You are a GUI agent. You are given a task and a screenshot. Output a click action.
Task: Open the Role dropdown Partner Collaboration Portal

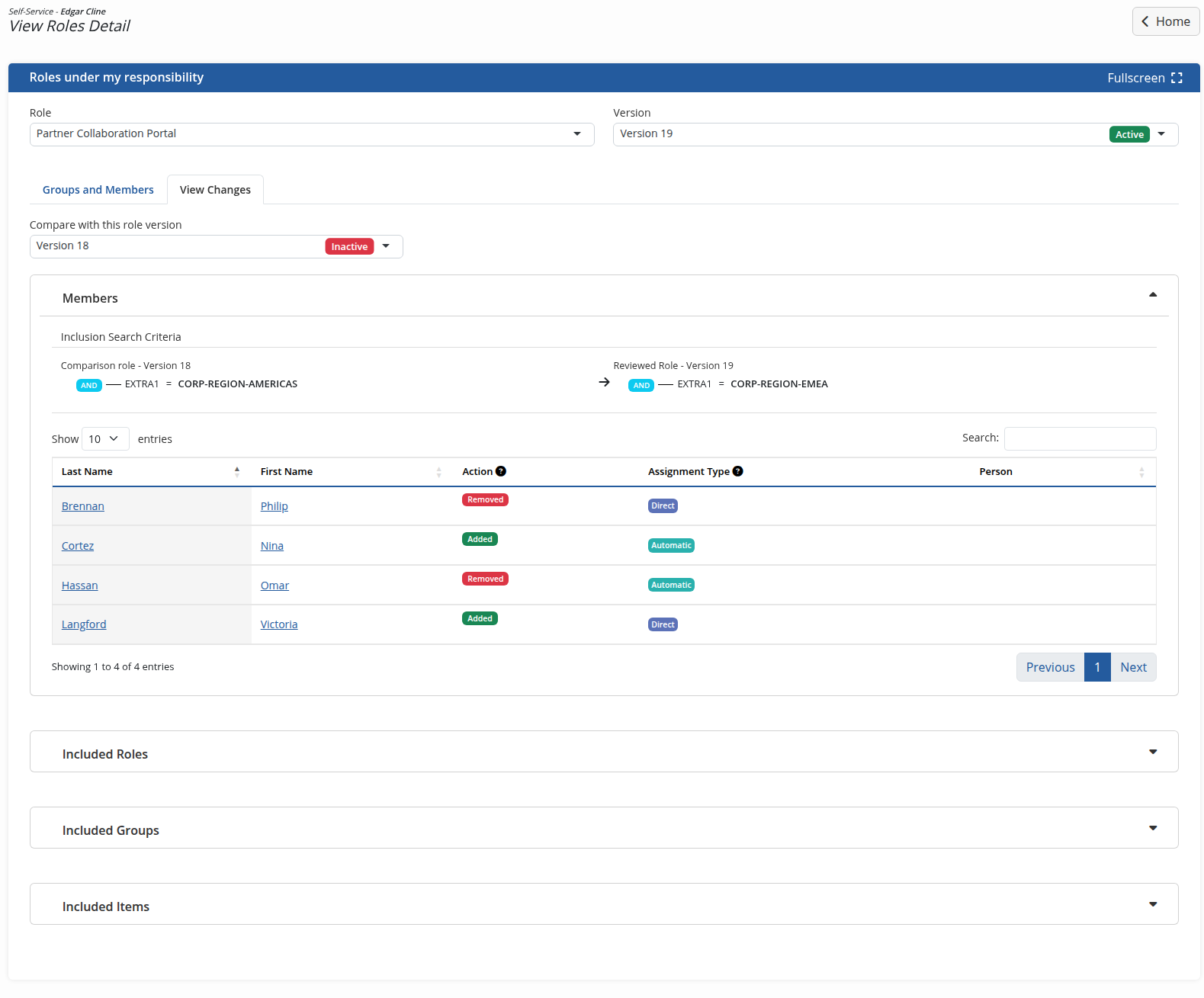pyautogui.click(x=312, y=134)
